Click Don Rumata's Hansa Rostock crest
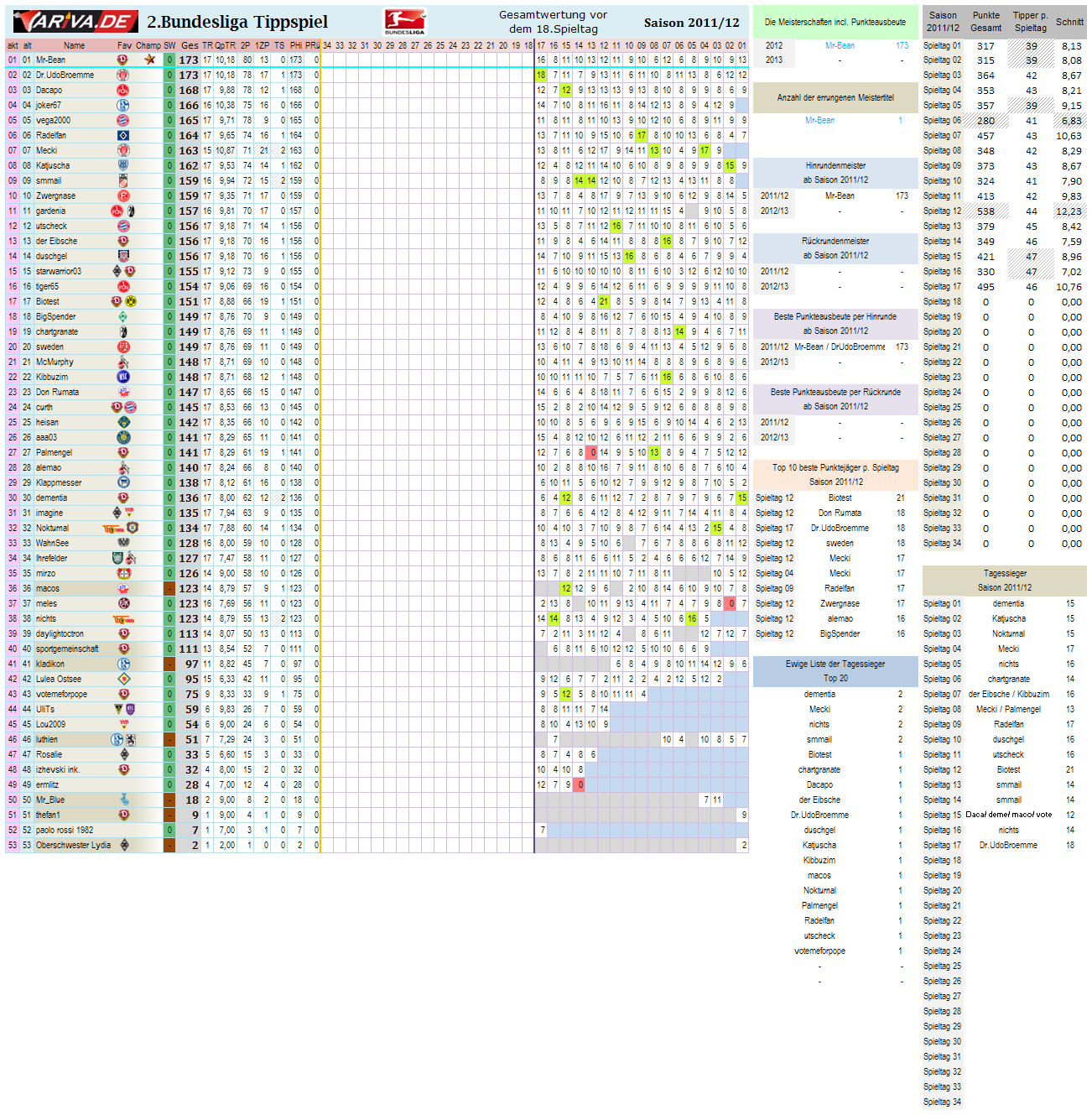Image resolution: width=1092 pixels, height=1115 pixels. (123, 392)
